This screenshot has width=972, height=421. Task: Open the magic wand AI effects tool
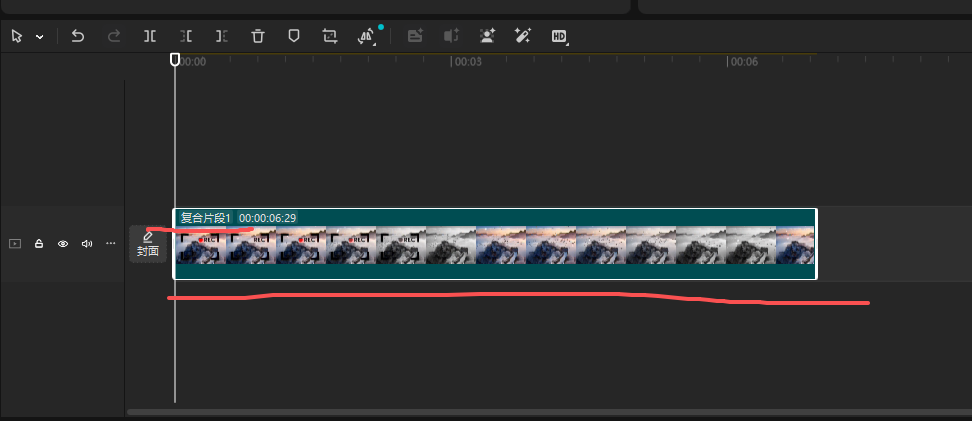pos(522,36)
